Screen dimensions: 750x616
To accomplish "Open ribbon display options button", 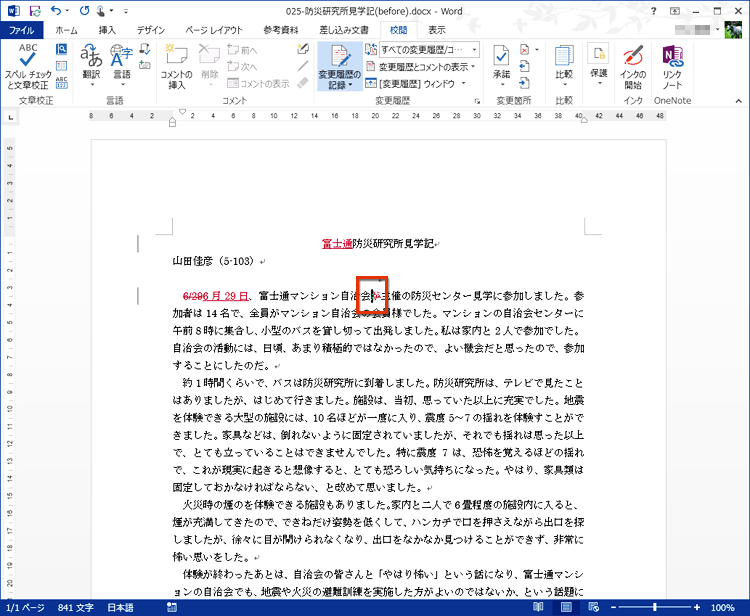I will coord(674,11).
